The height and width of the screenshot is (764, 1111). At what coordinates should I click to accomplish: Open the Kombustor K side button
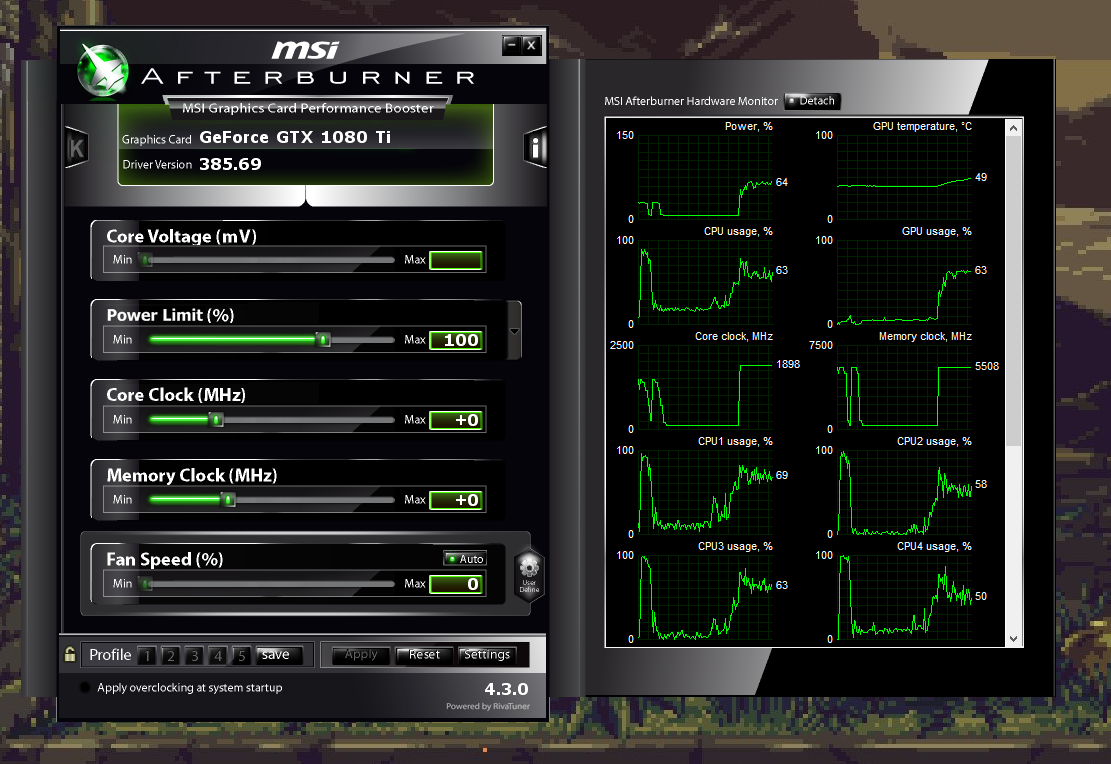tap(77, 147)
